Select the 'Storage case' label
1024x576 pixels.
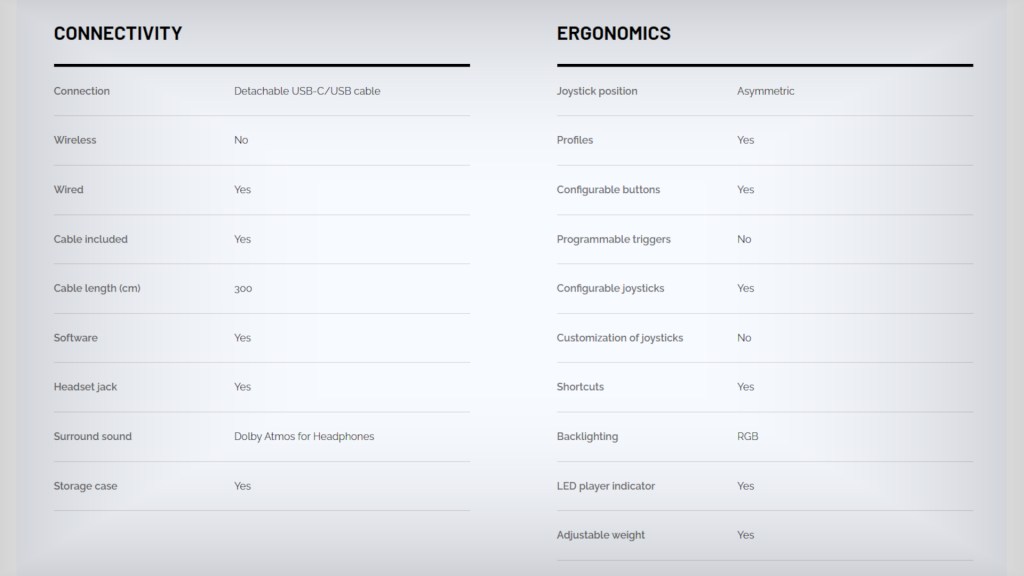tap(85, 486)
